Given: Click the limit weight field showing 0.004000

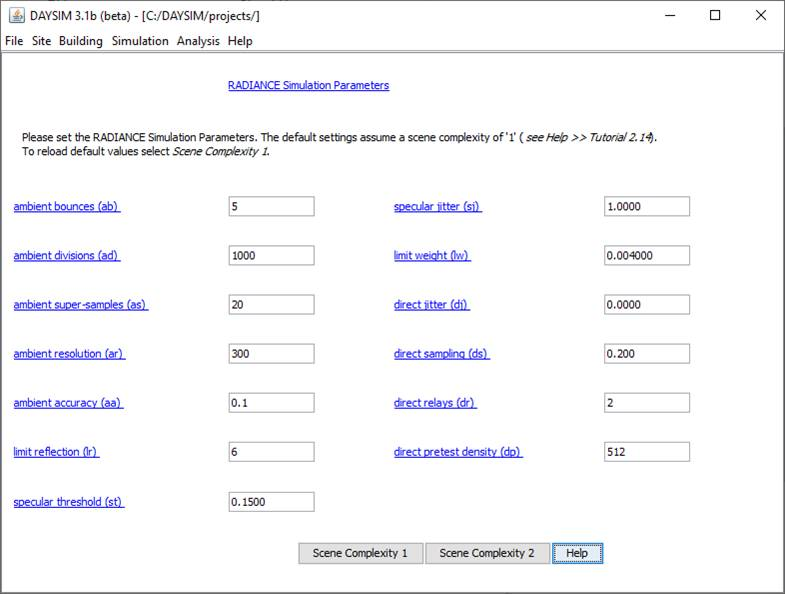Looking at the screenshot, I should coord(647,255).
